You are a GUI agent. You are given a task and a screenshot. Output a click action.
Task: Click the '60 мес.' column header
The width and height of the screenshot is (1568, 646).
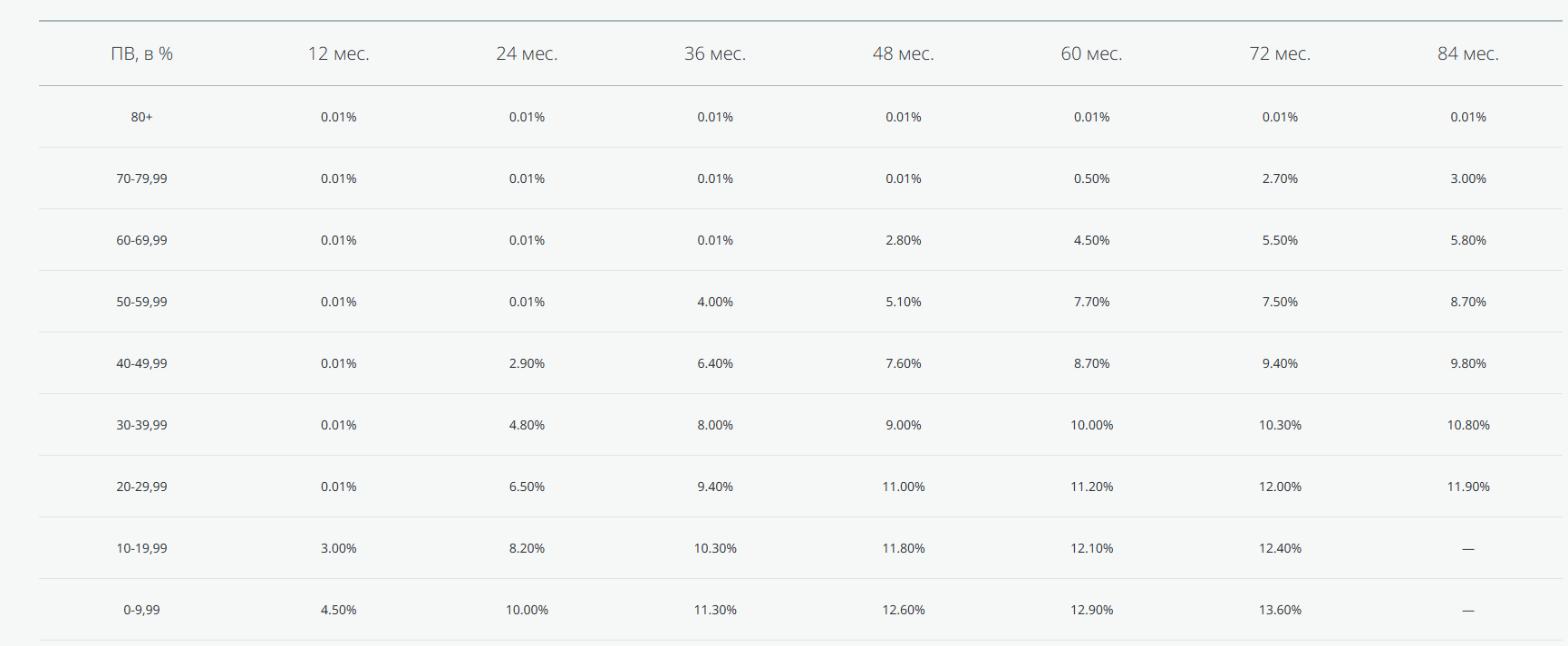[1091, 53]
